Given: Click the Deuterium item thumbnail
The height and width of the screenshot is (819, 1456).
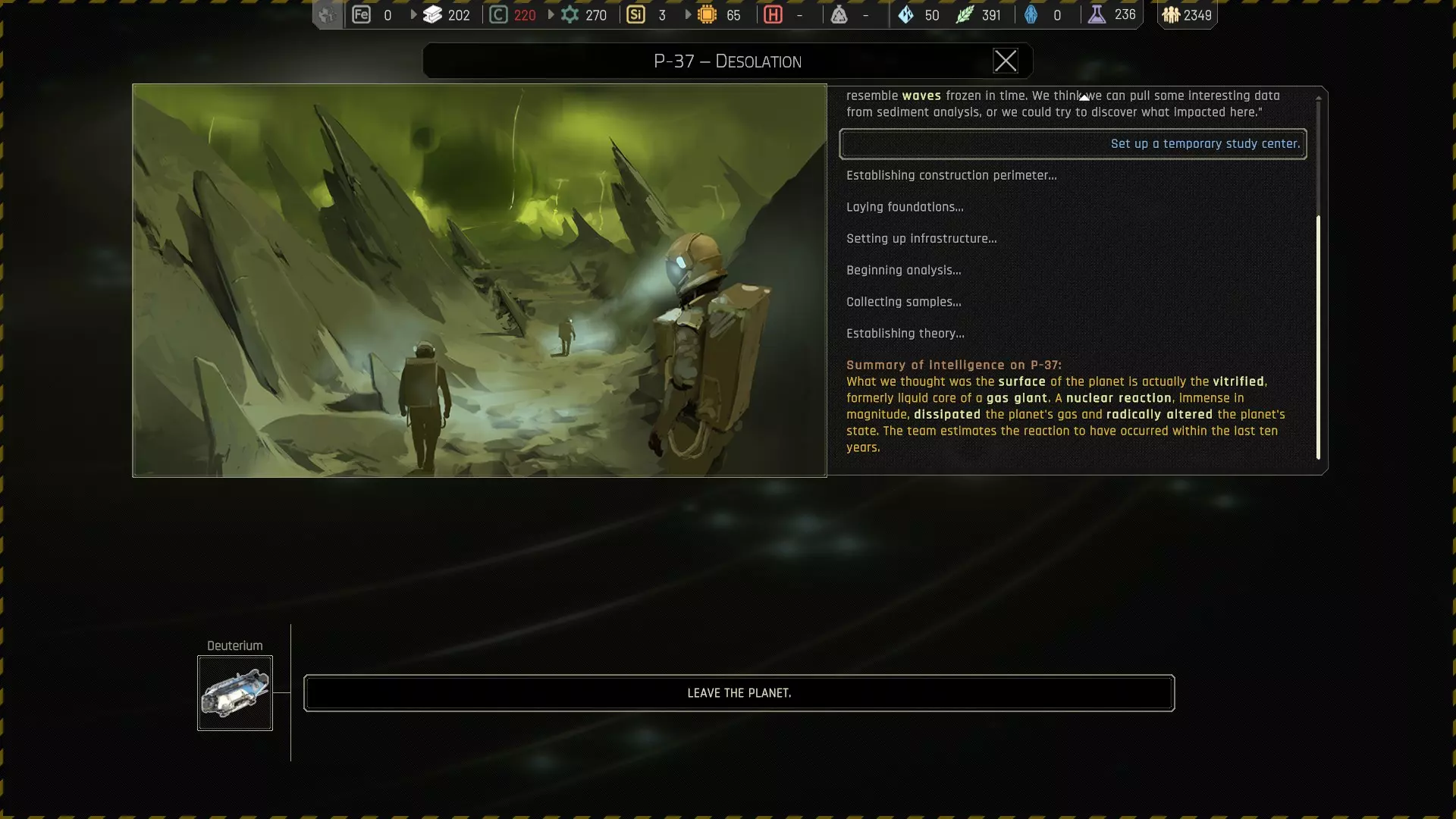Looking at the screenshot, I should point(235,693).
